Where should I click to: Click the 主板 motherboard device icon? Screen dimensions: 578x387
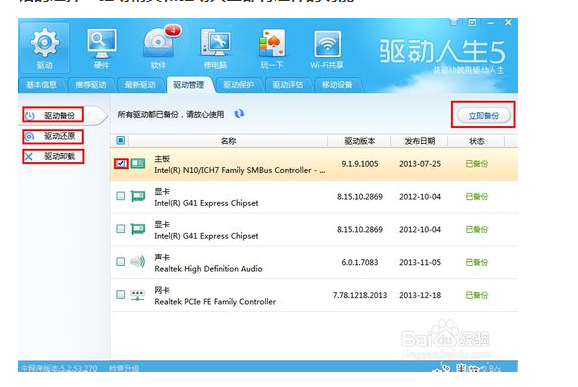(138, 163)
